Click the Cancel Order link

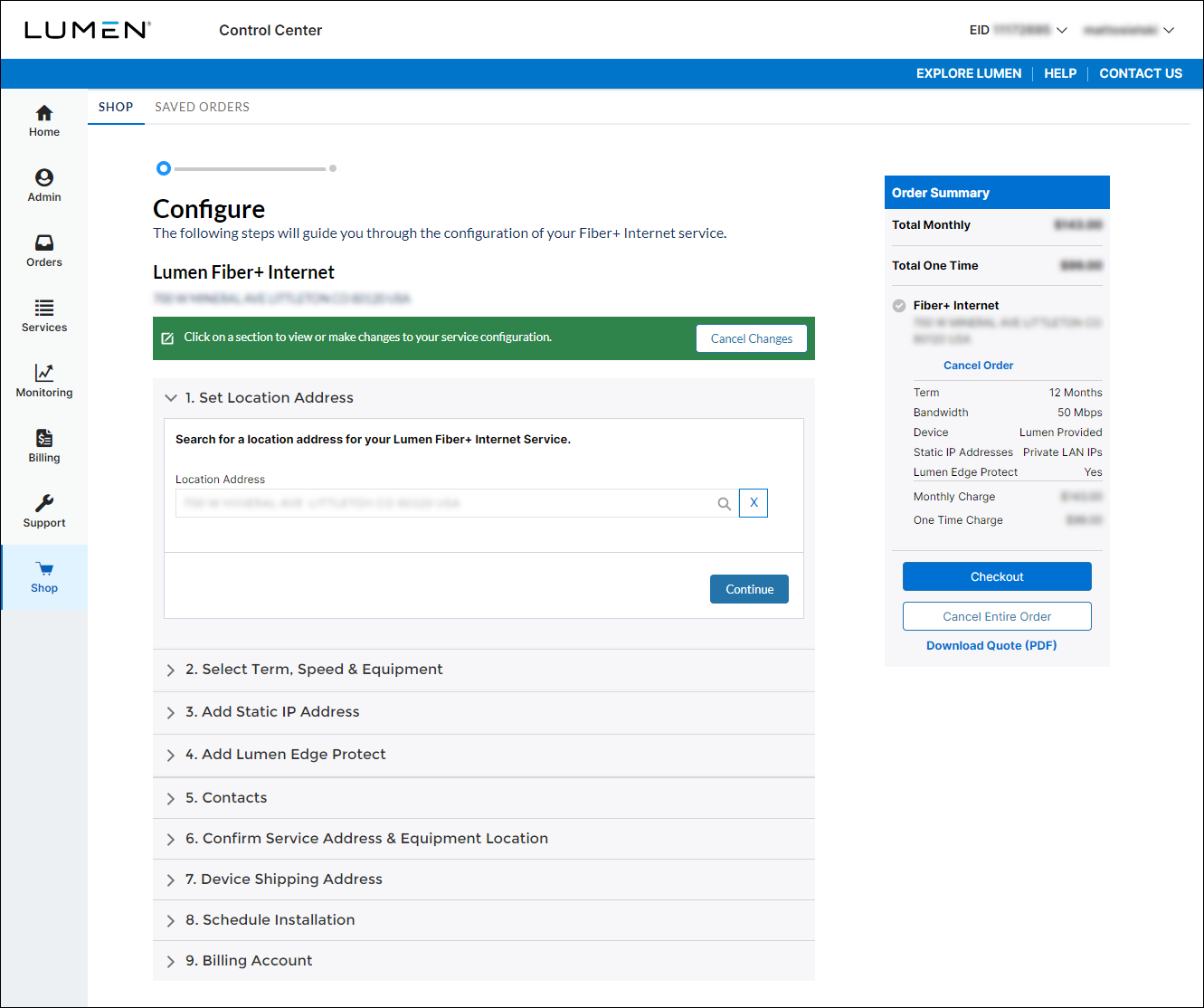tap(978, 366)
